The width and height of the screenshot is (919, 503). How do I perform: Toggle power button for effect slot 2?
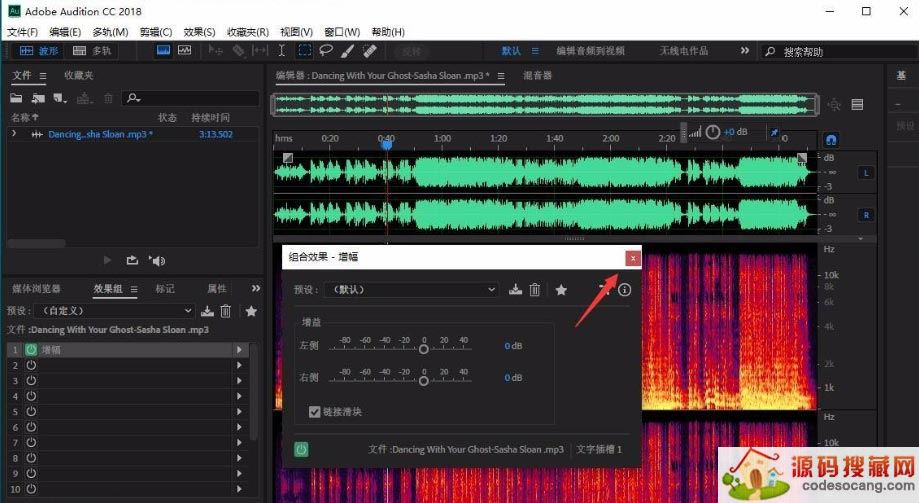30,365
